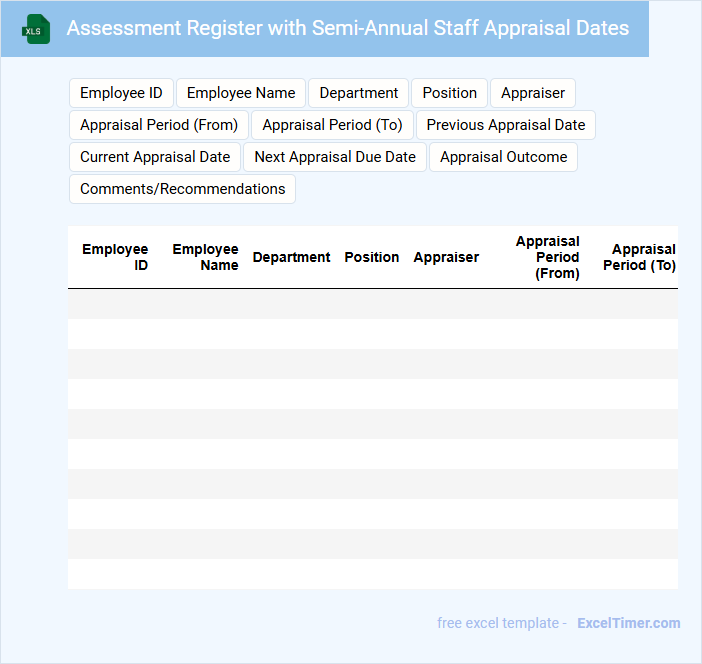Viewport: 702px width, 664px height.
Task: Click the Appraiser column header in table
Action: 446,257
